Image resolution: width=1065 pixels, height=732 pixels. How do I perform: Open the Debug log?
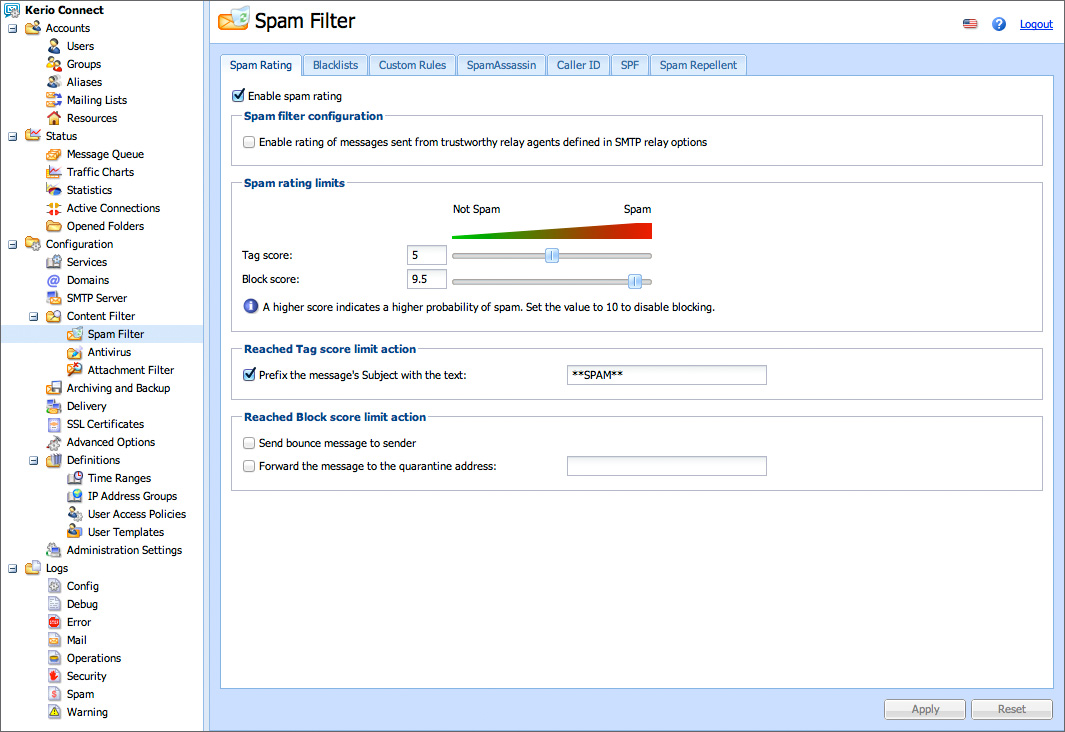(x=82, y=604)
